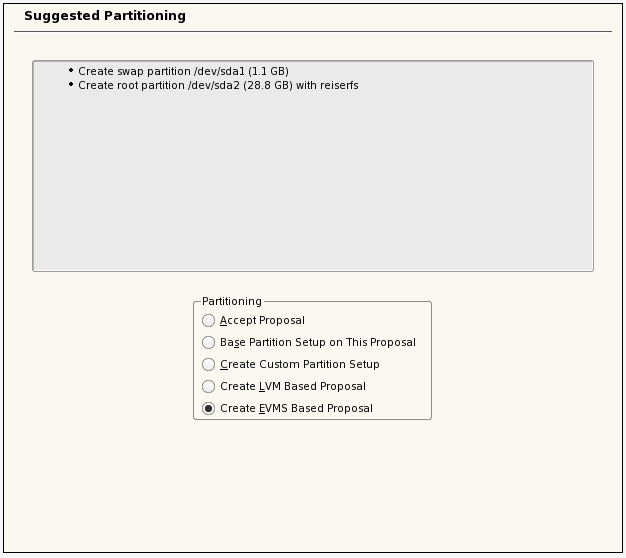The image size is (626, 558).
Task: Click the 'Create EVMS Based Proposal' label
Action: pyautogui.click(x=296, y=409)
